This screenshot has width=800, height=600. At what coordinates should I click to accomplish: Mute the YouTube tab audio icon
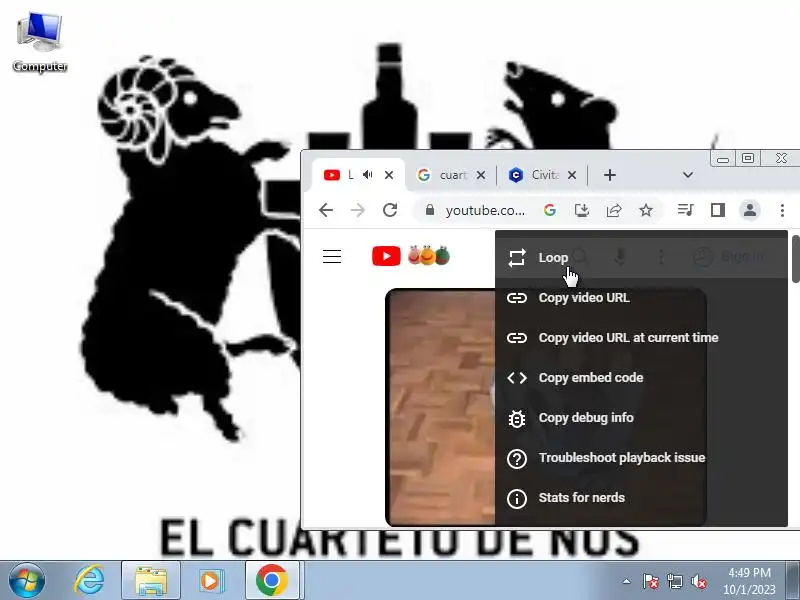(368, 174)
